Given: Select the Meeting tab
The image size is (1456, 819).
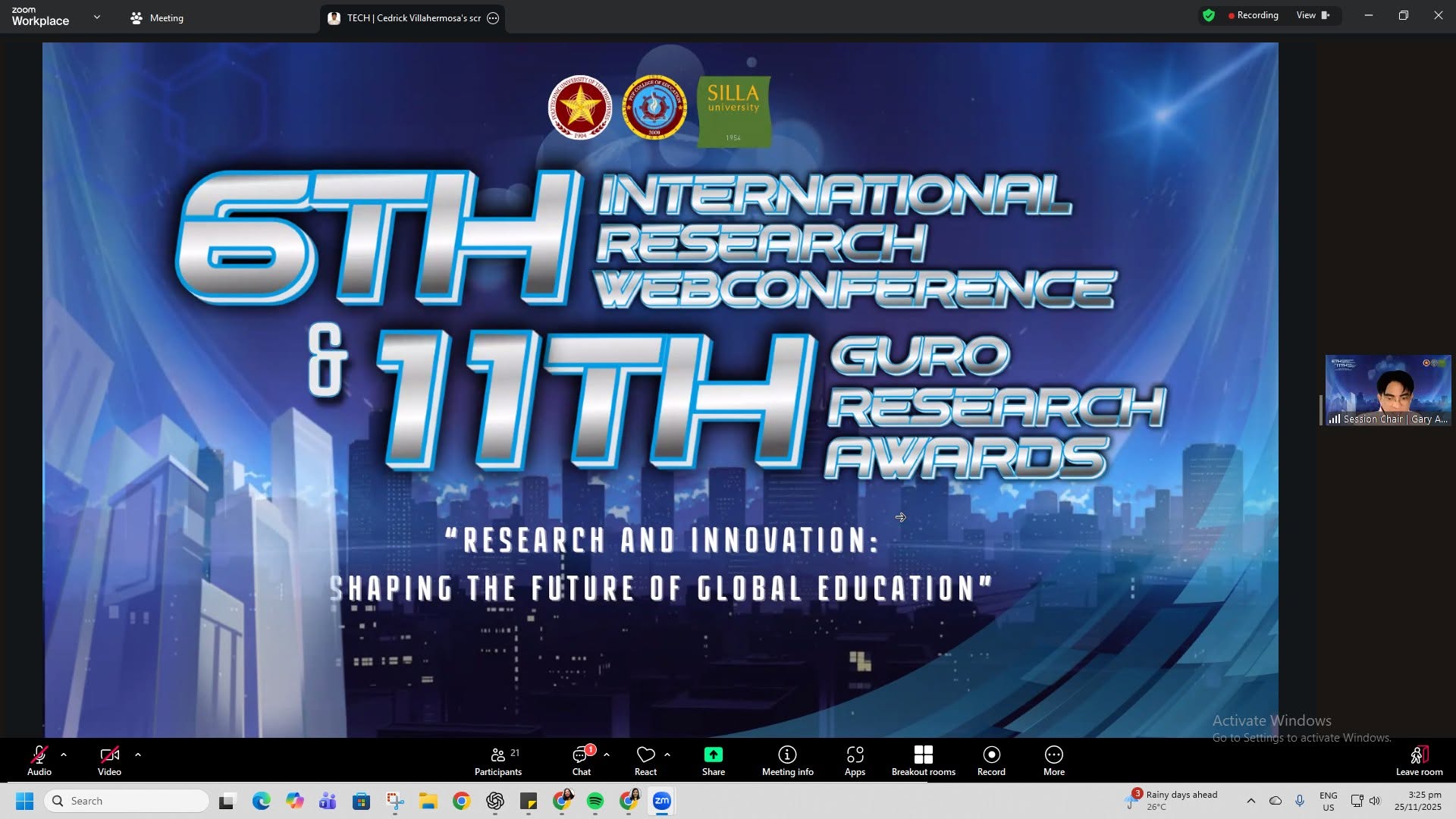Looking at the screenshot, I should pos(157,17).
